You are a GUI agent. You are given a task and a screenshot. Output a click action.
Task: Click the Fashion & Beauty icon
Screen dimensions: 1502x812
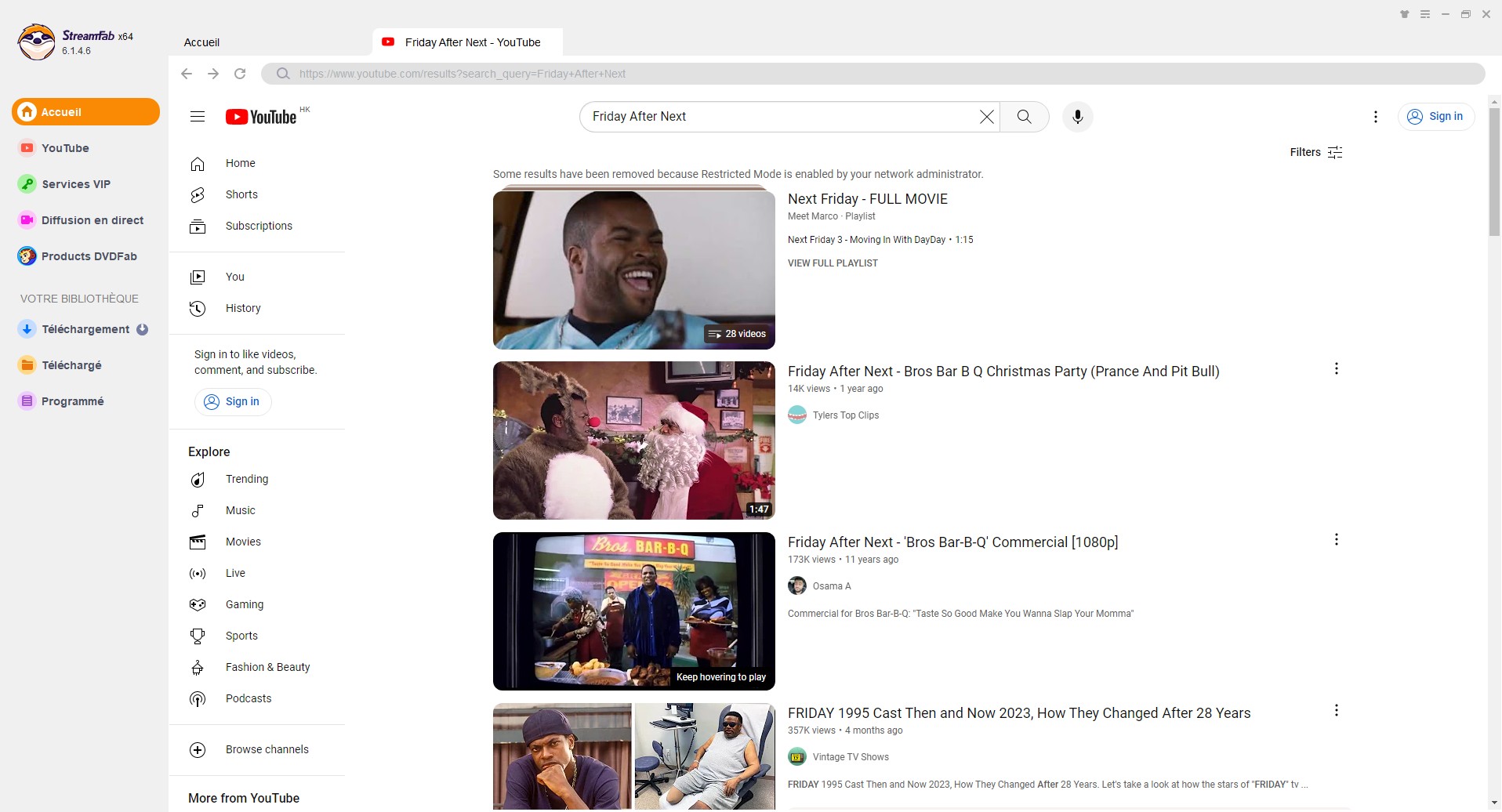(x=198, y=667)
